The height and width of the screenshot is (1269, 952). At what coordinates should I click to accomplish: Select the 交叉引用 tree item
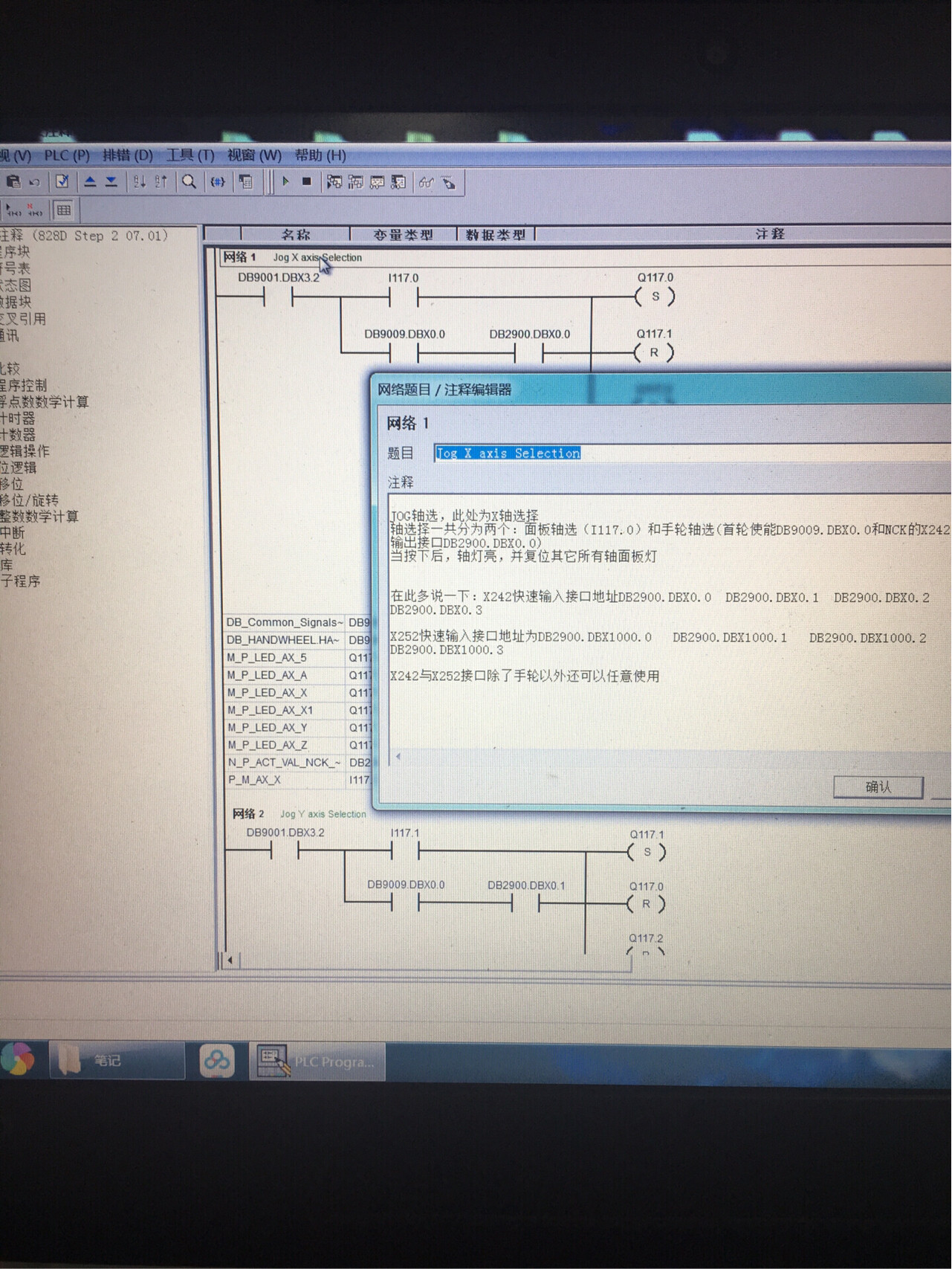tap(23, 319)
